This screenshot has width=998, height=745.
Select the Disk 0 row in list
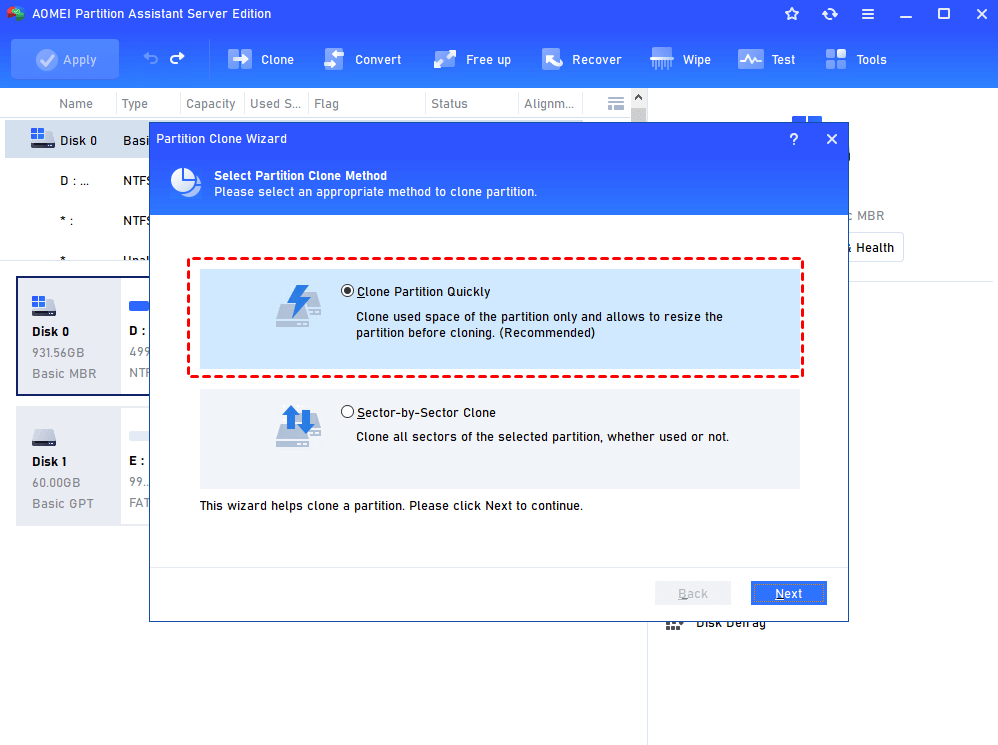77,140
